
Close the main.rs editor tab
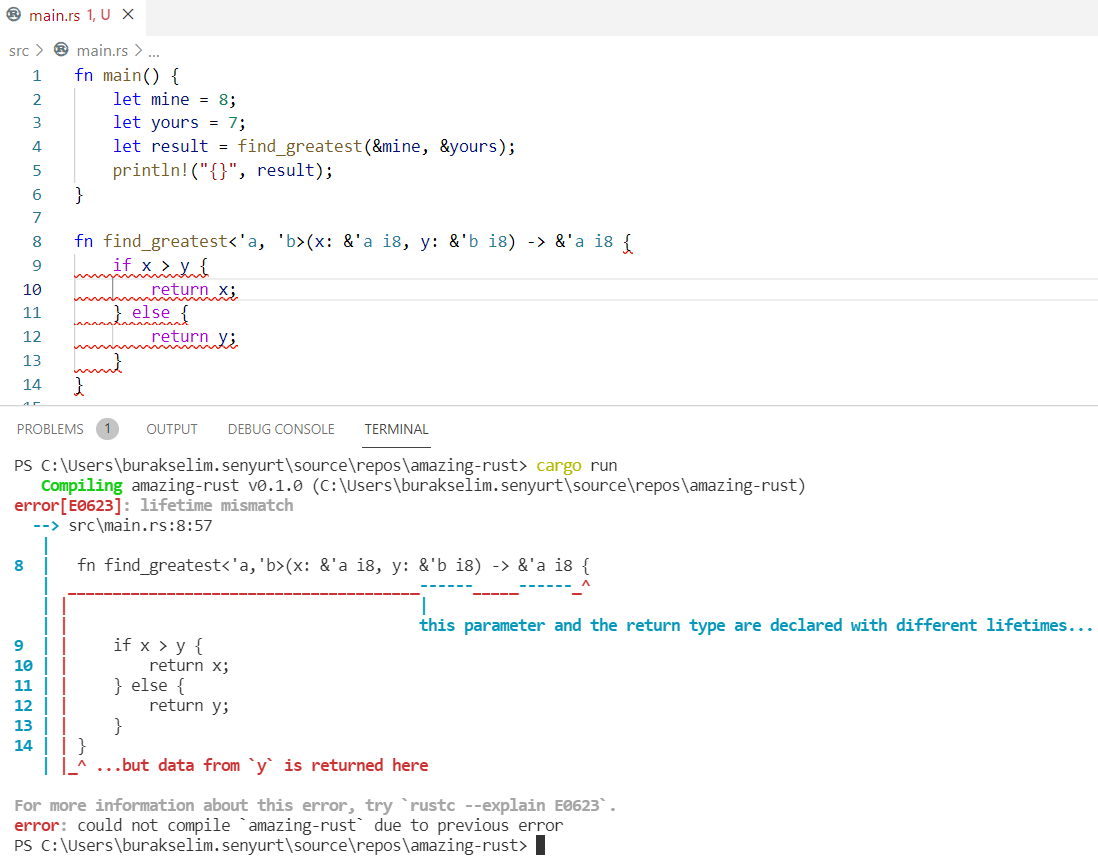(x=127, y=15)
